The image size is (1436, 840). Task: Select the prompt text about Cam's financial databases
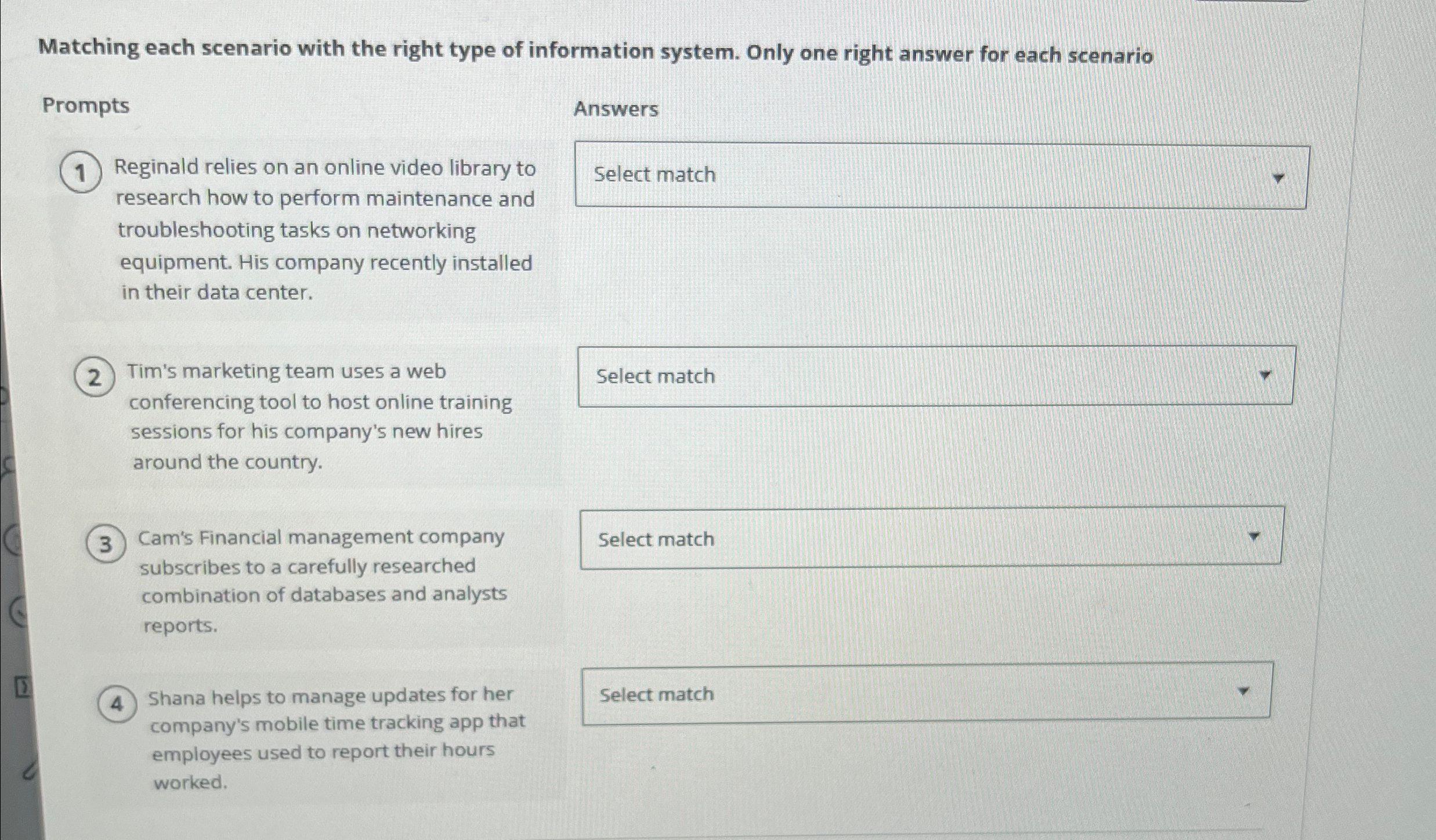[x=324, y=580]
